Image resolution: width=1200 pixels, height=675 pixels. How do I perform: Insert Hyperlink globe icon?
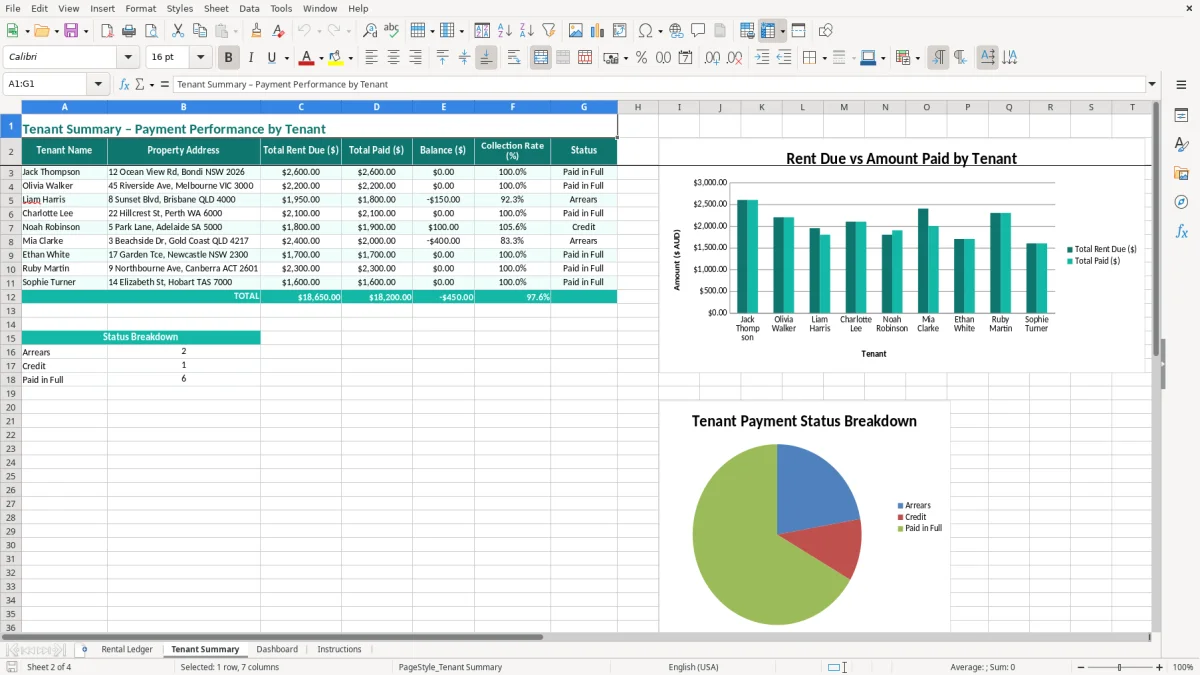(x=676, y=31)
